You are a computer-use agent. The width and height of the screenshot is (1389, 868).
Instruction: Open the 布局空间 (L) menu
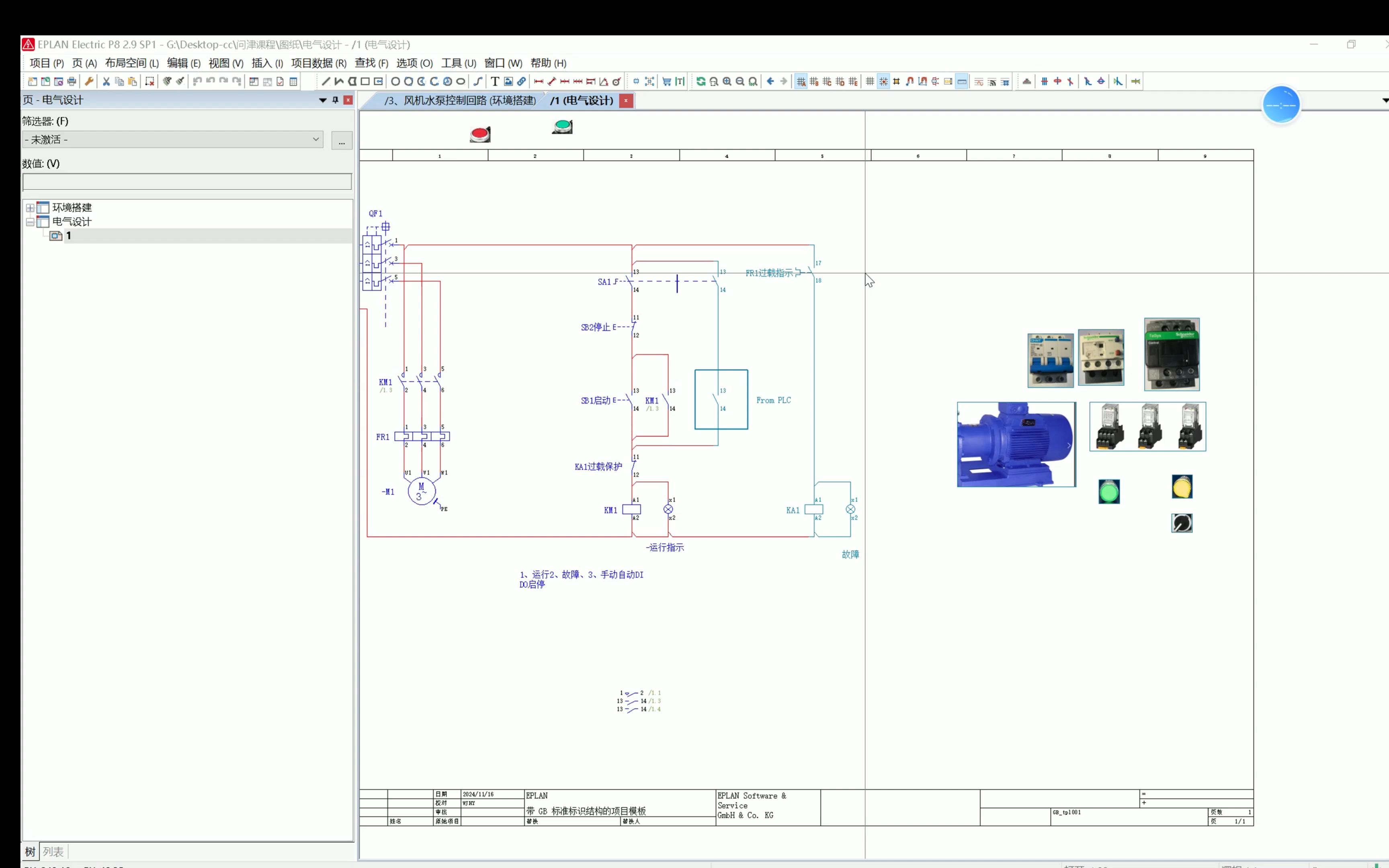[x=132, y=63]
